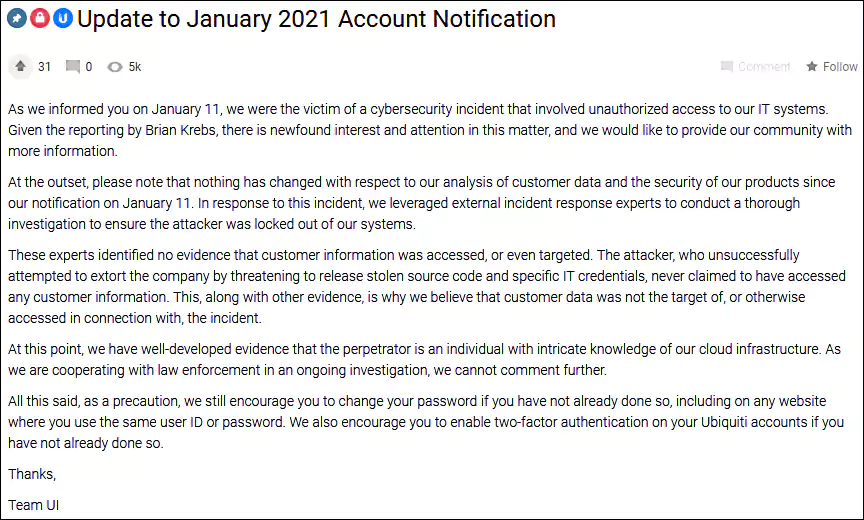Viewport: 864px width, 520px height.
Task: Click the greyed comment icon at right
Action: click(x=727, y=67)
